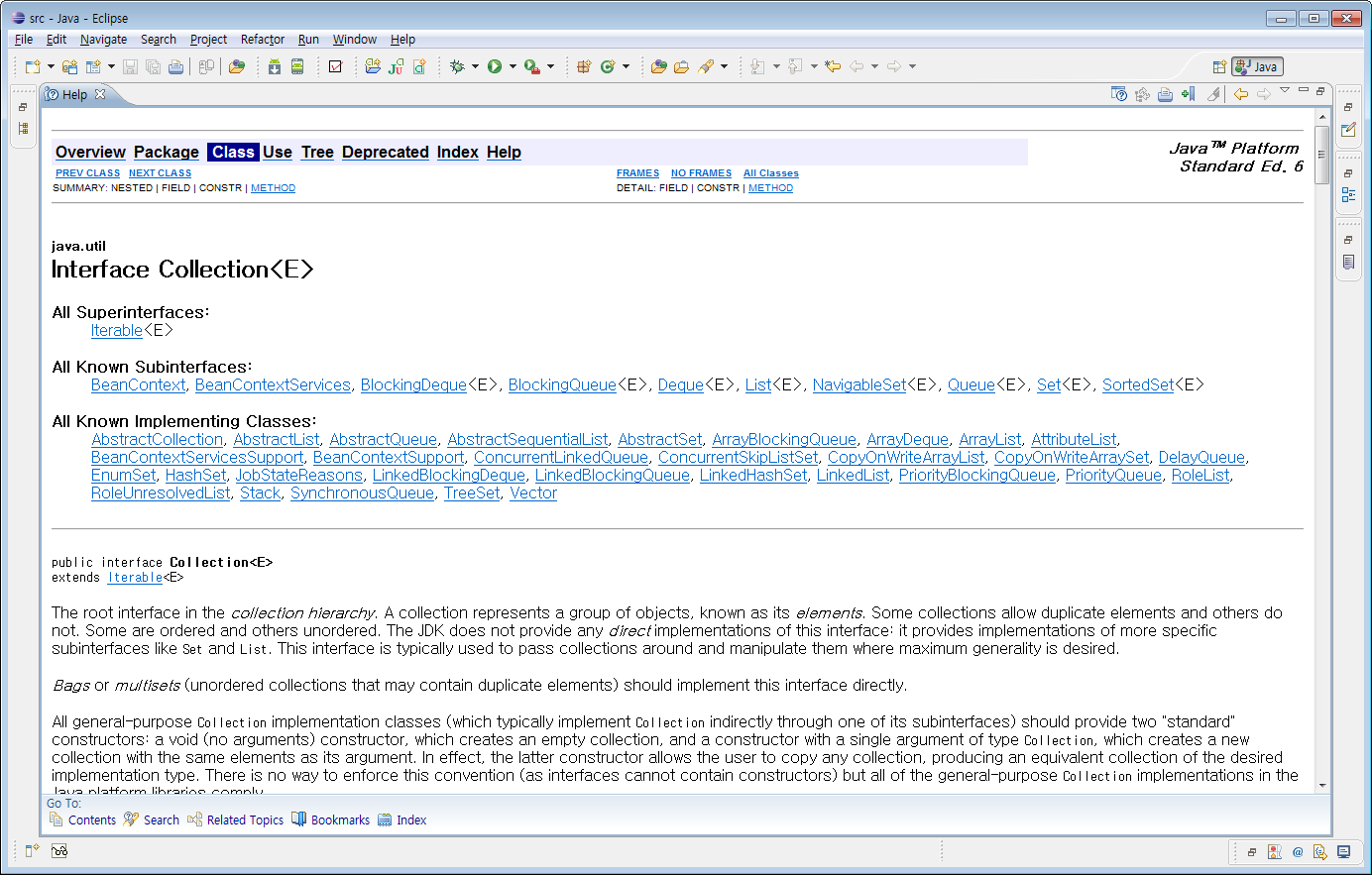
Task: Click Show in All Topics sync icon
Action: tap(1142, 94)
